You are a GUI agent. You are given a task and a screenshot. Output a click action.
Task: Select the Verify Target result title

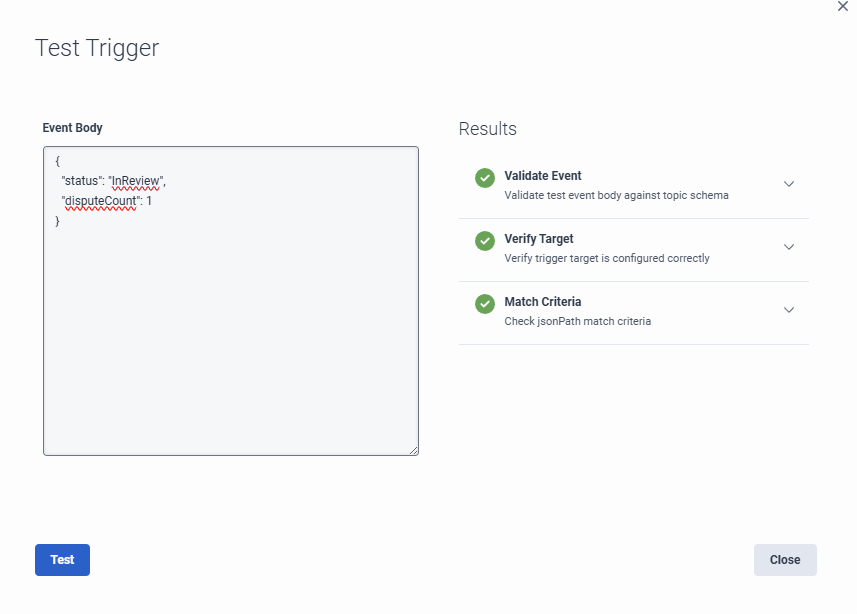coord(538,239)
